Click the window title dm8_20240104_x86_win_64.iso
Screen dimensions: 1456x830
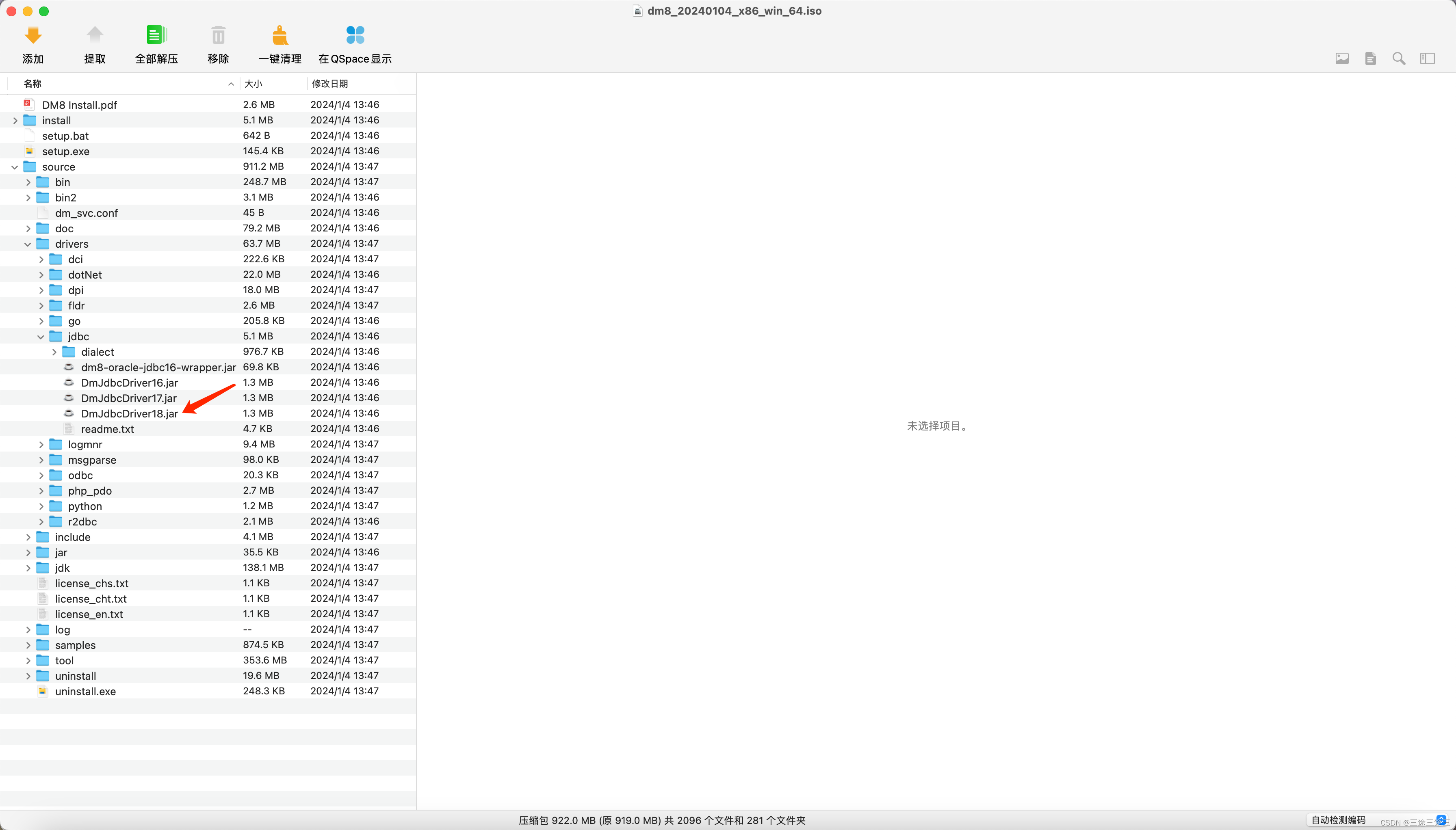click(x=734, y=11)
